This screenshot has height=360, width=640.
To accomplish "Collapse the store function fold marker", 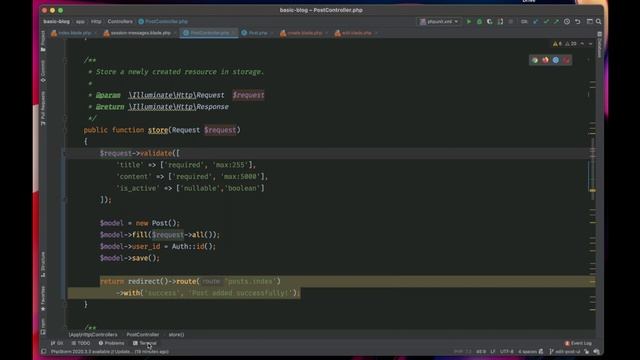I will [65, 130].
